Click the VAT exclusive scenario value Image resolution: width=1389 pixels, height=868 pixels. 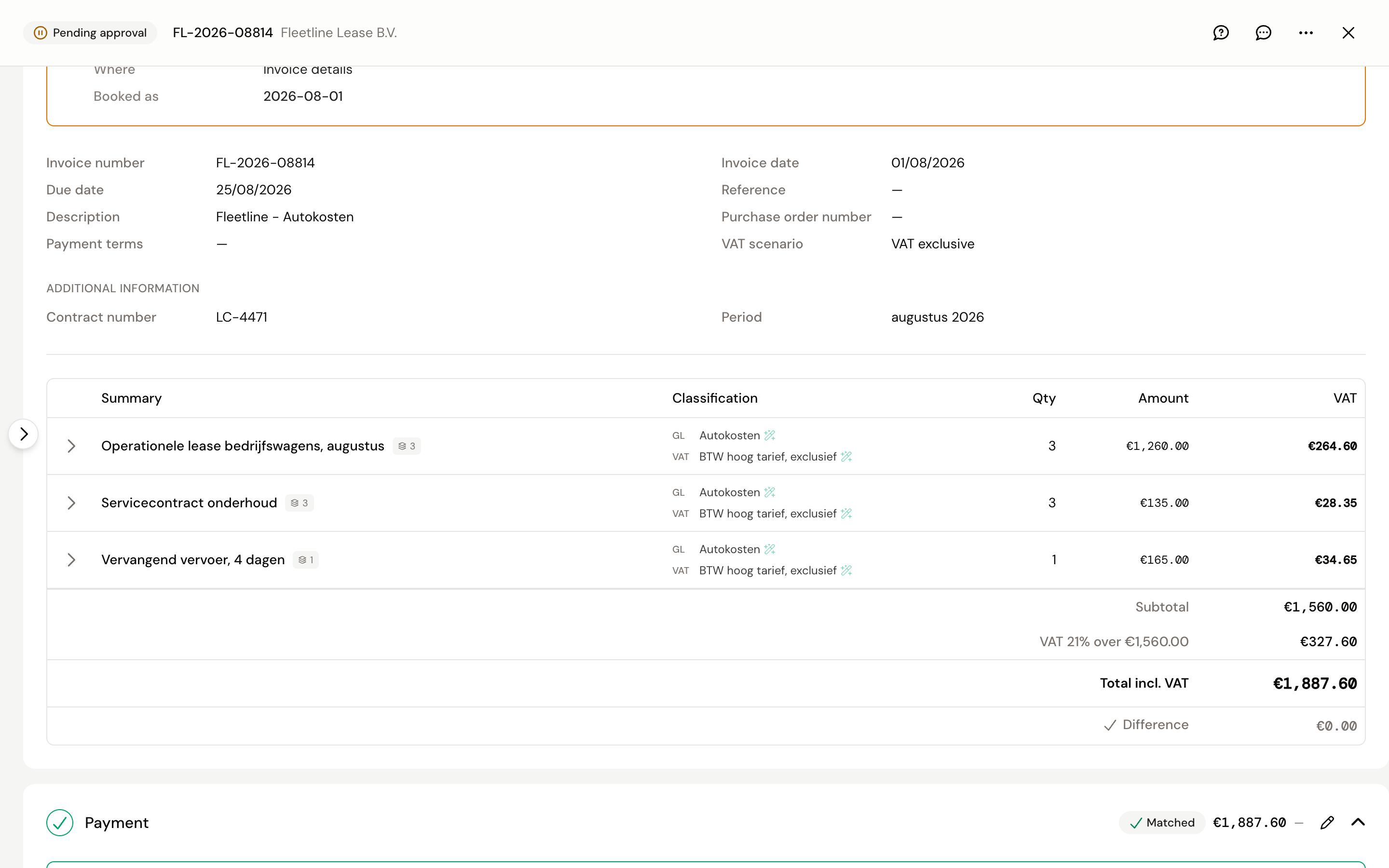tap(933, 244)
